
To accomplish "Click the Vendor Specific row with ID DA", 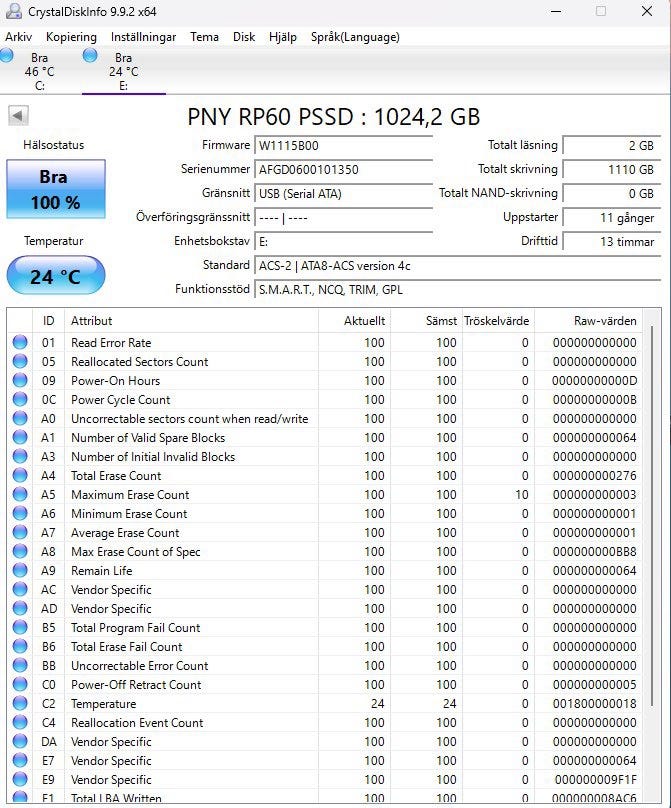I will tap(325, 742).
